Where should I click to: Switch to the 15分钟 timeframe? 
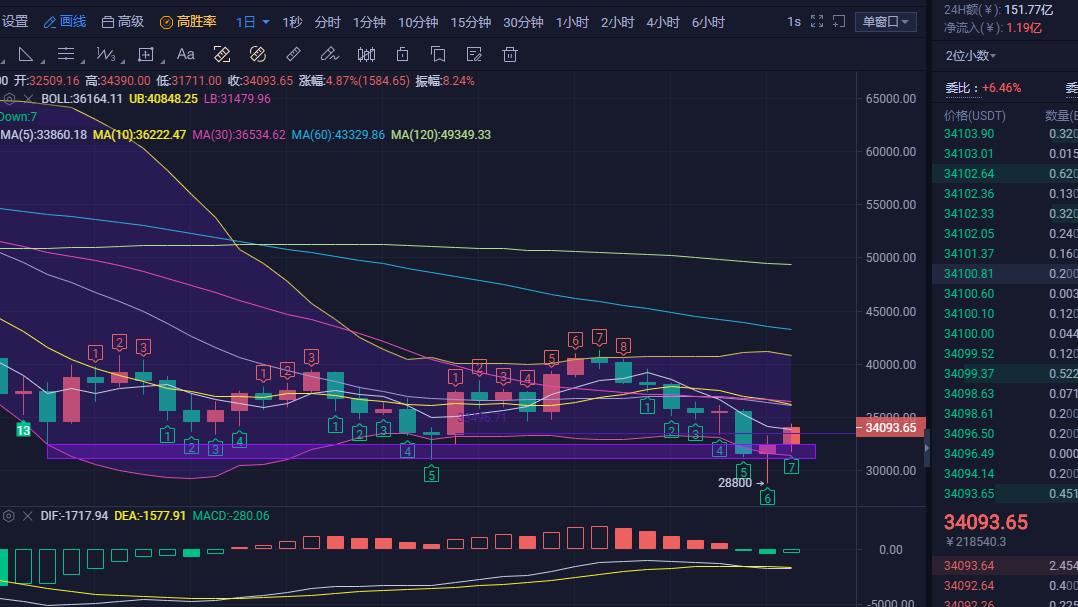click(x=470, y=21)
